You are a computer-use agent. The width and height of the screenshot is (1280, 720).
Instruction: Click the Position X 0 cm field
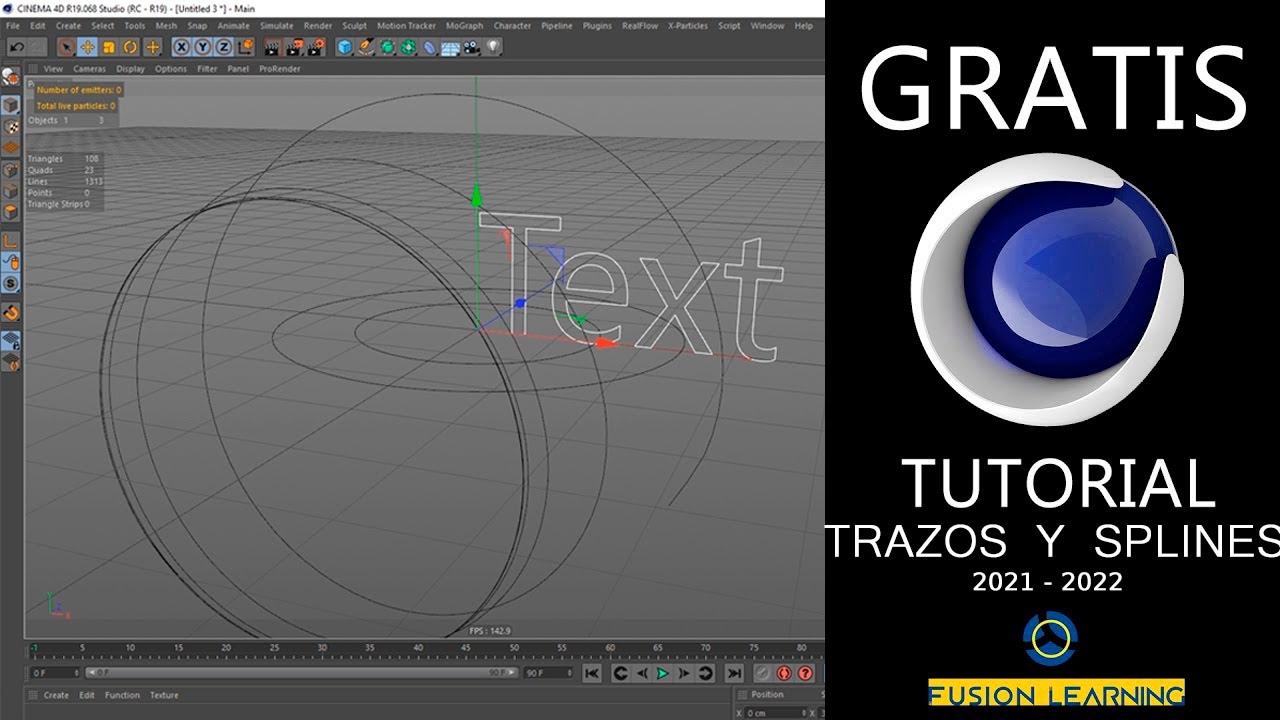[x=777, y=712]
